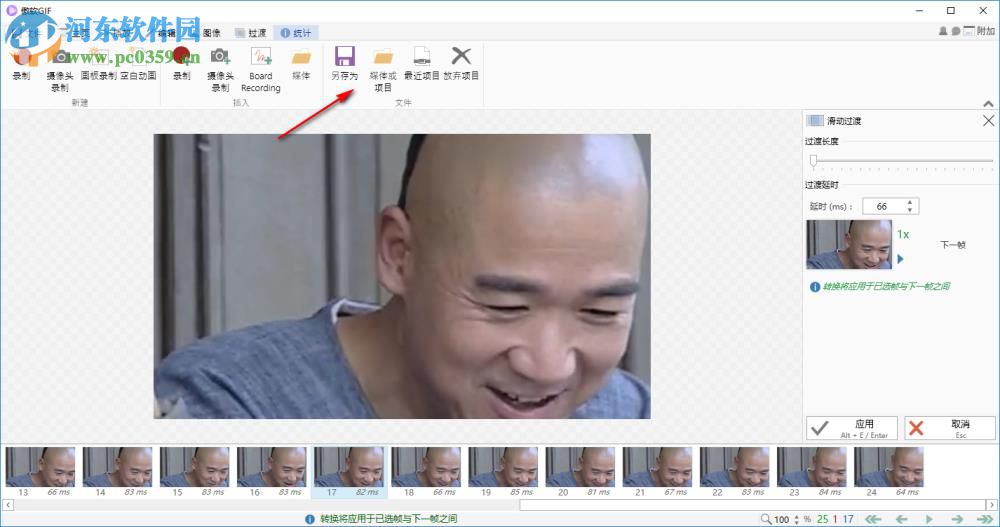Jump to last frame with double-right arrow
Viewport: 1000px width, 527px height.
click(x=985, y=519)
